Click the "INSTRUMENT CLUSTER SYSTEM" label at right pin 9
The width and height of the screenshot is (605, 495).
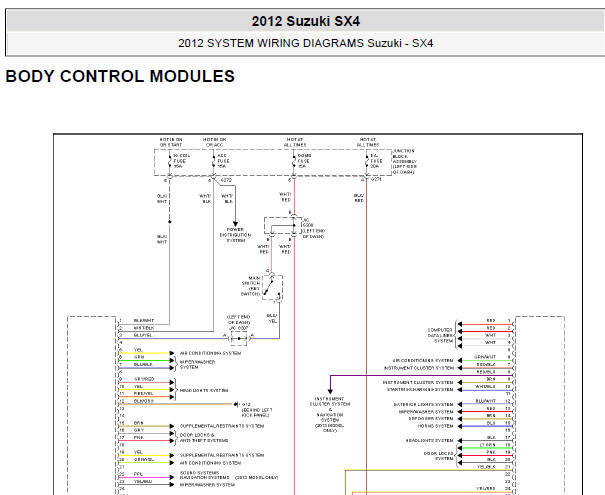(418, 382)
